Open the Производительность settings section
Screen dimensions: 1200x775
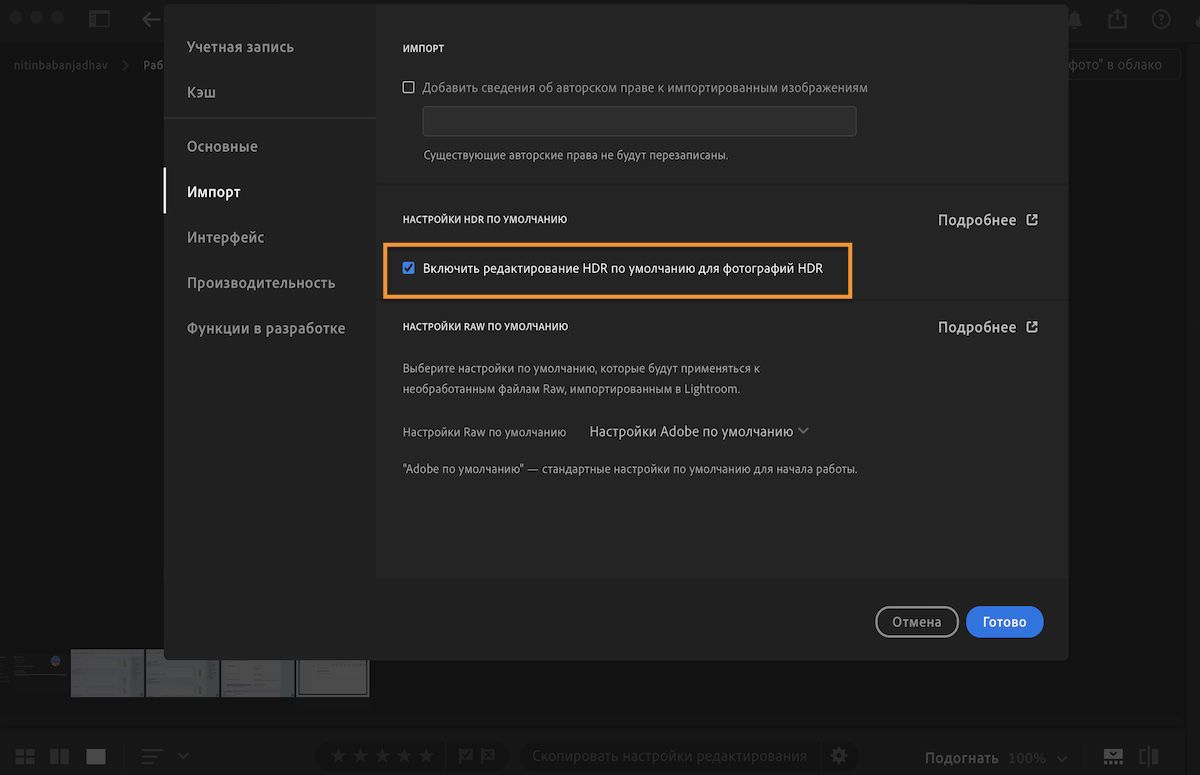262,282
